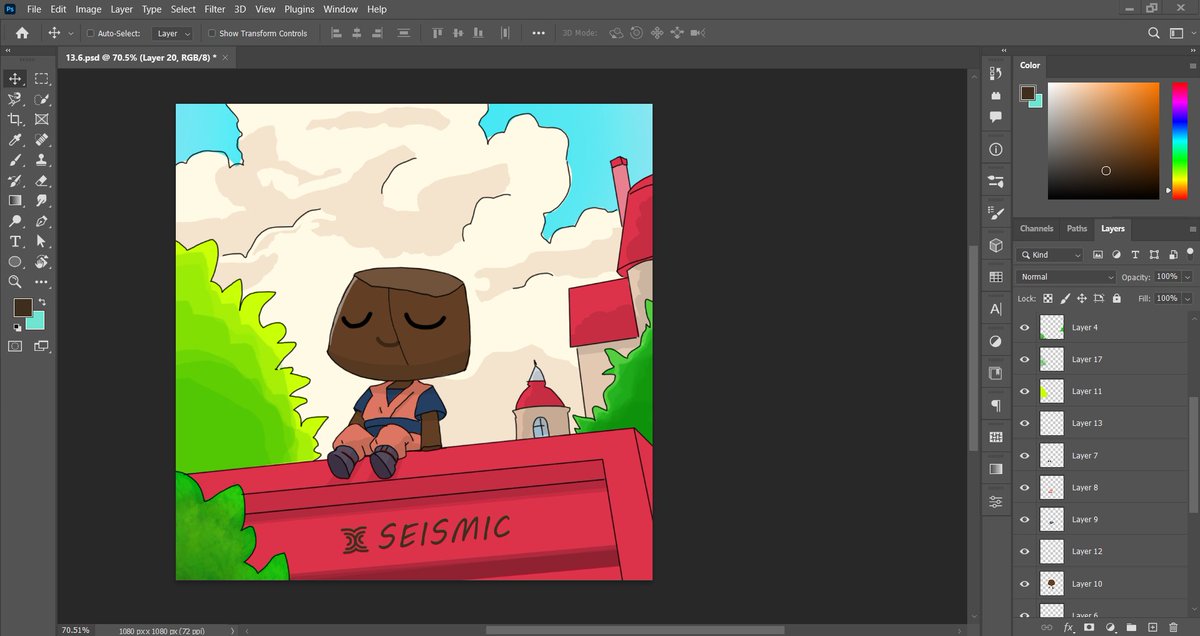Select the Dodge tool
1200x636 pixels.
point(16,221)
